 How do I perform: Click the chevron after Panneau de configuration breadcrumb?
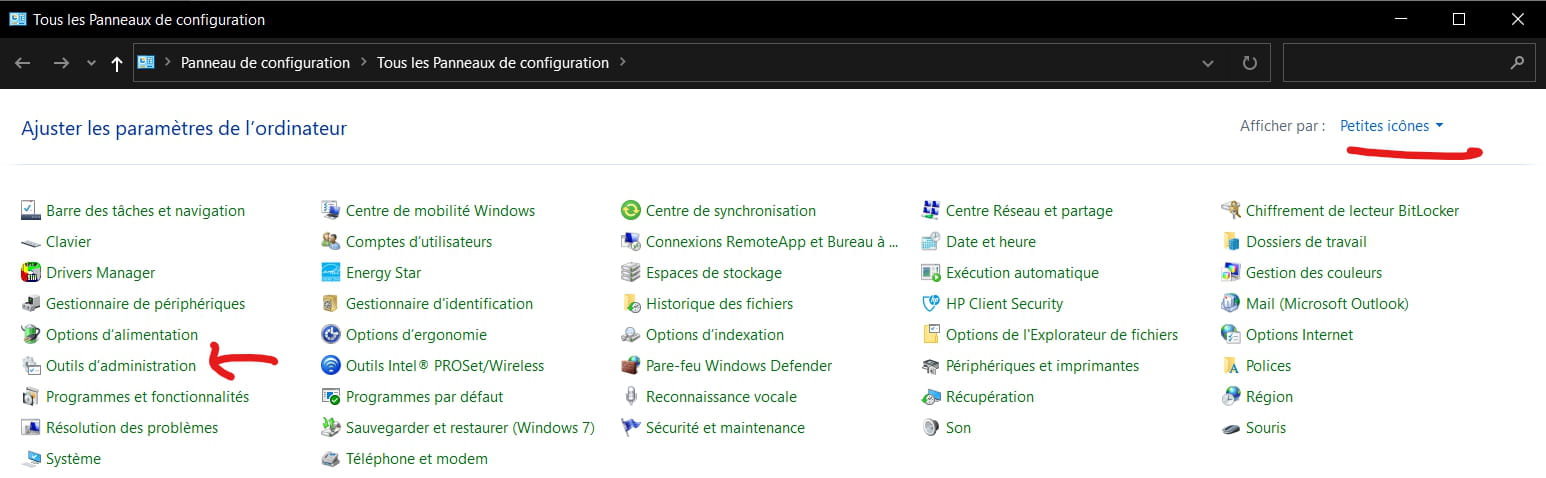point(363,63)
